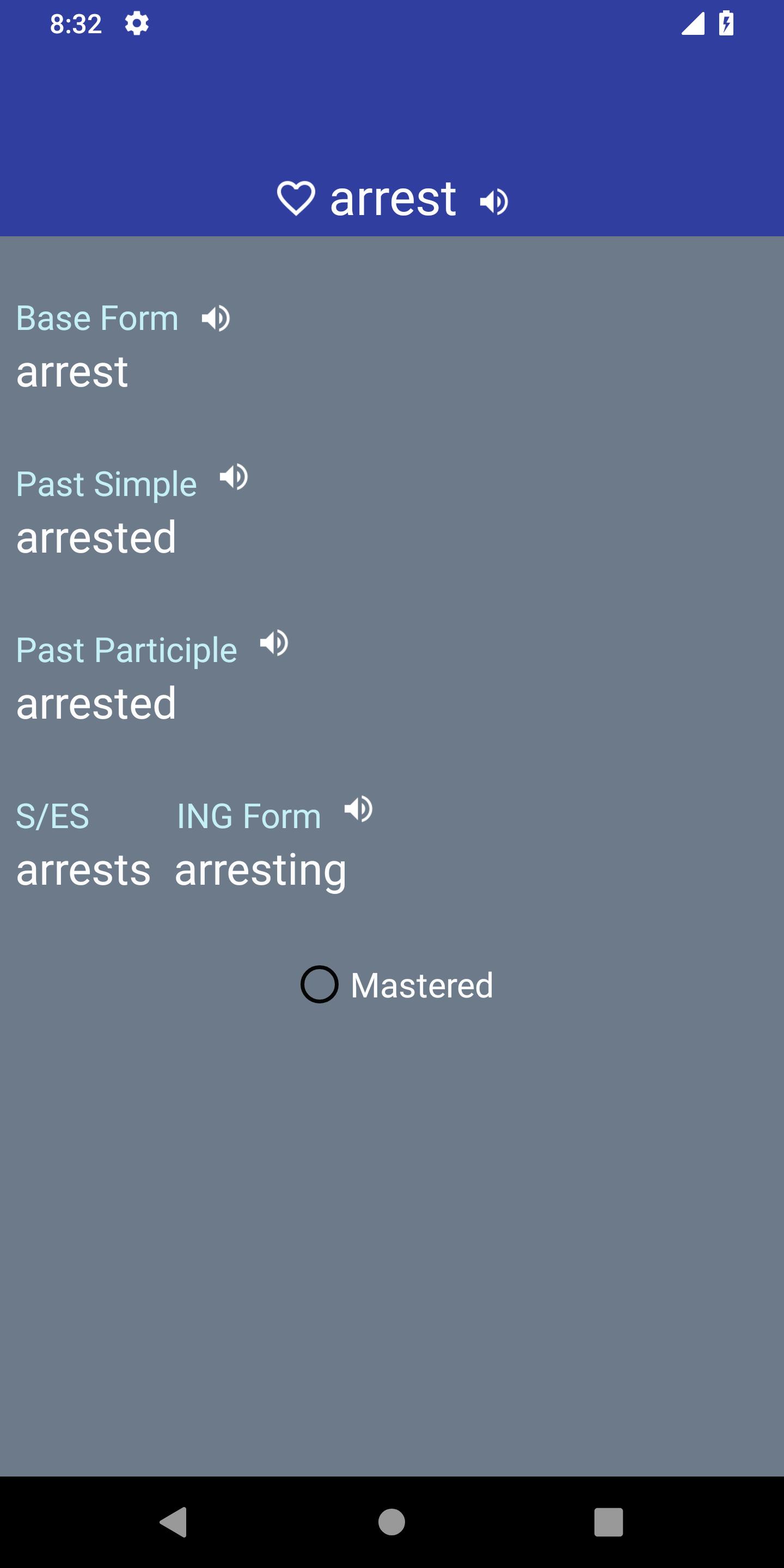Play the Base Form audio
This screenshot has width=784, height=1568.
216,318
